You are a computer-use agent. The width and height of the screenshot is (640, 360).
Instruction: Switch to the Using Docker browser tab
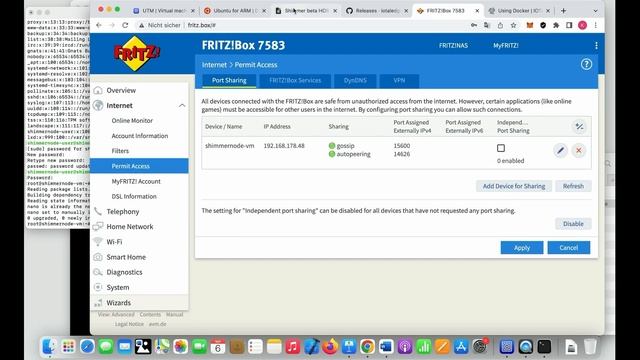[x=519, y=11]
